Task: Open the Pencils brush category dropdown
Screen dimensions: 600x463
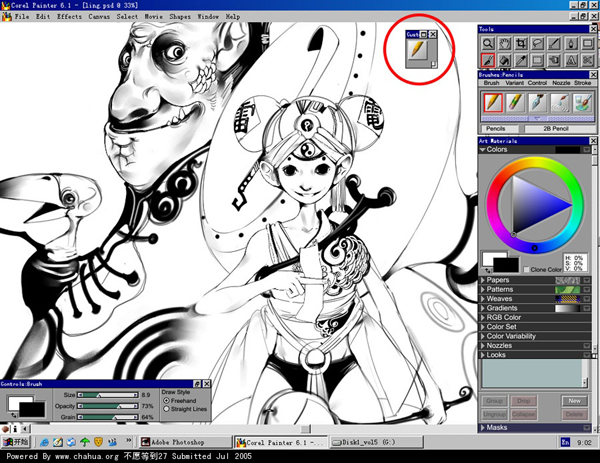Action: pyautogui.click(x=500, y=129)
